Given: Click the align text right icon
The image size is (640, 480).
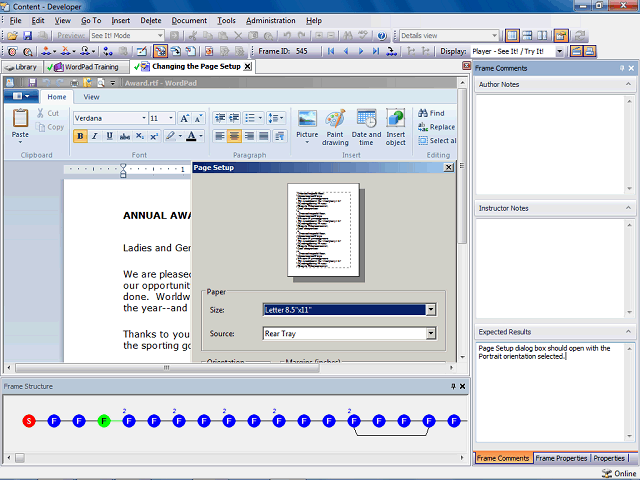Looking at the screenshot, I should (249, 136).
